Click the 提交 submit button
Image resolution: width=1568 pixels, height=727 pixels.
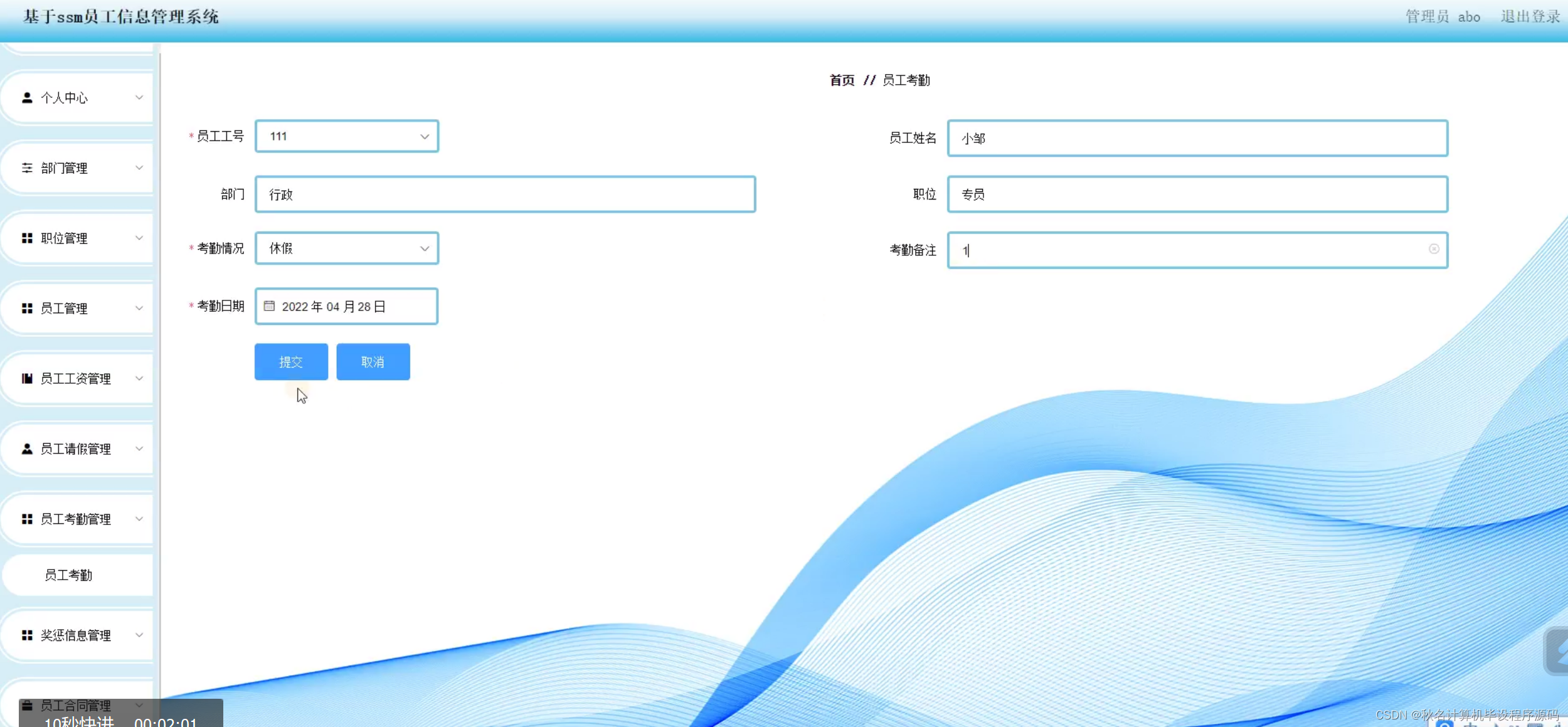click(291, 362)
